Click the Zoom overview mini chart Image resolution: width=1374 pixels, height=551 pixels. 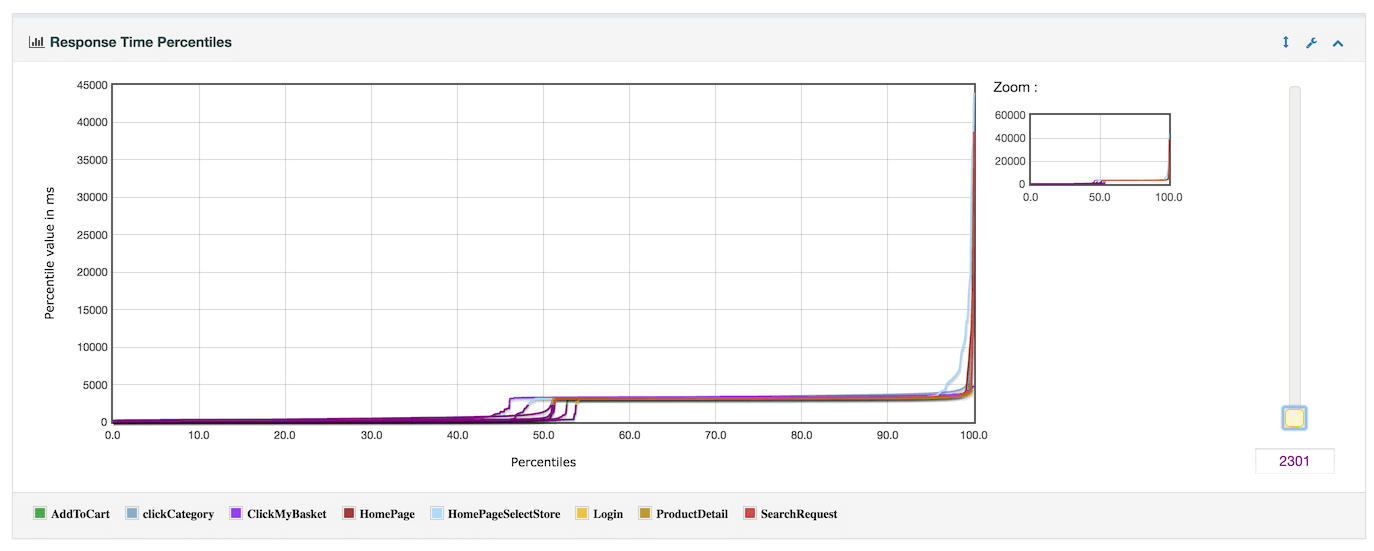(x=1099, y=149)
